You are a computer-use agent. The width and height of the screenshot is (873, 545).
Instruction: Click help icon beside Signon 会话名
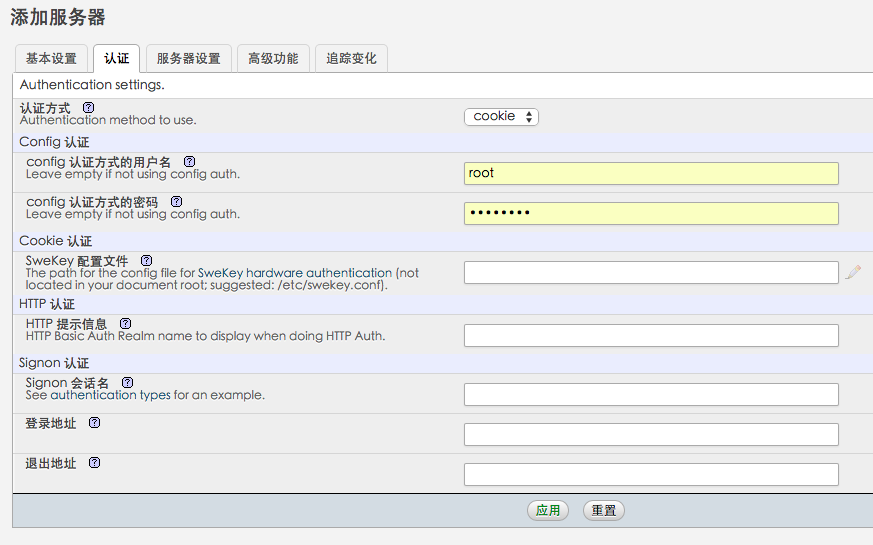click(127, 382)
